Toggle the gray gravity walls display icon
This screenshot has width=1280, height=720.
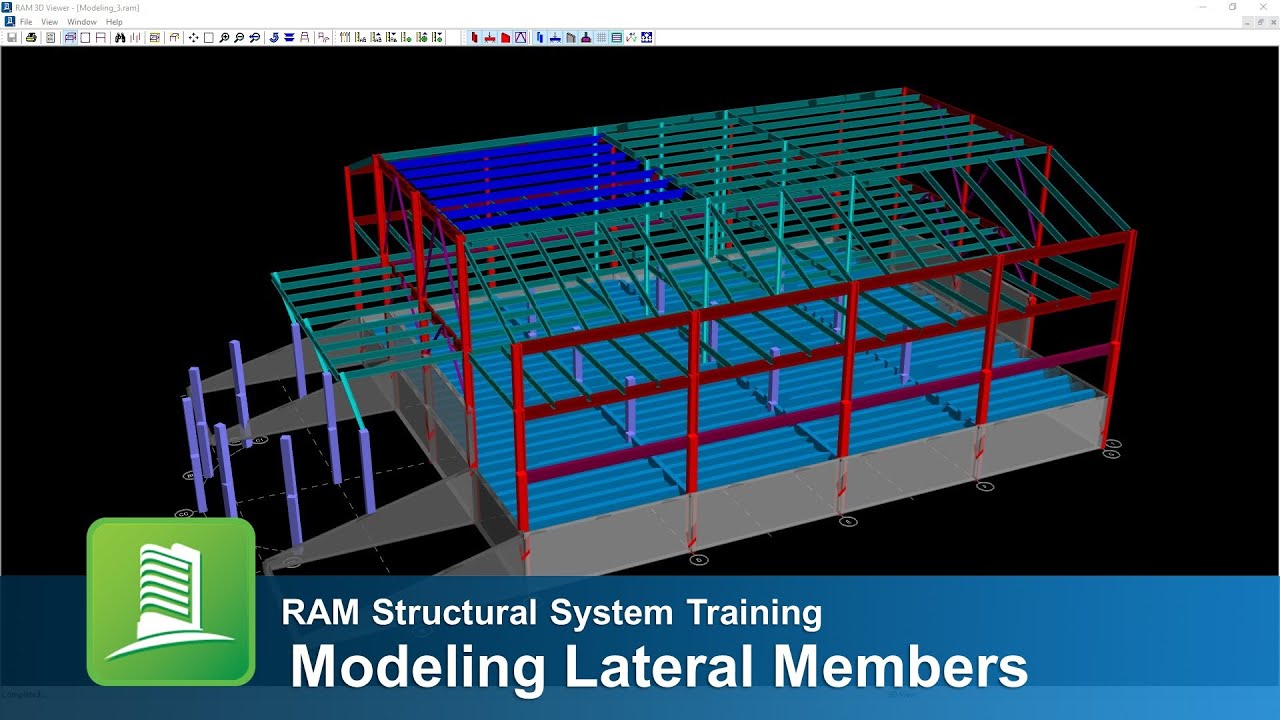[x=571, y=38]
